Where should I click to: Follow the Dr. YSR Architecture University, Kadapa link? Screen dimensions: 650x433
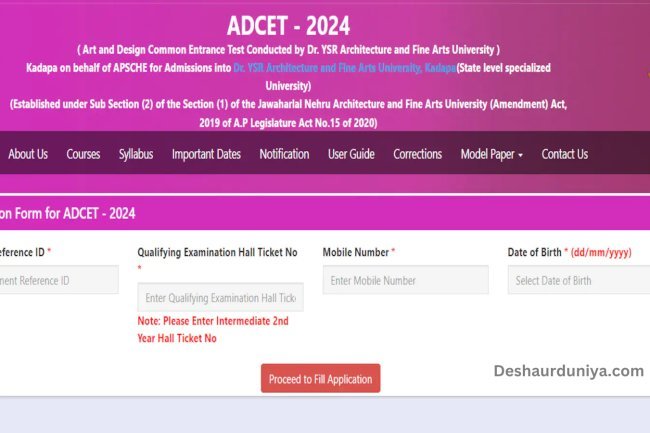click(x=344, y=68)
